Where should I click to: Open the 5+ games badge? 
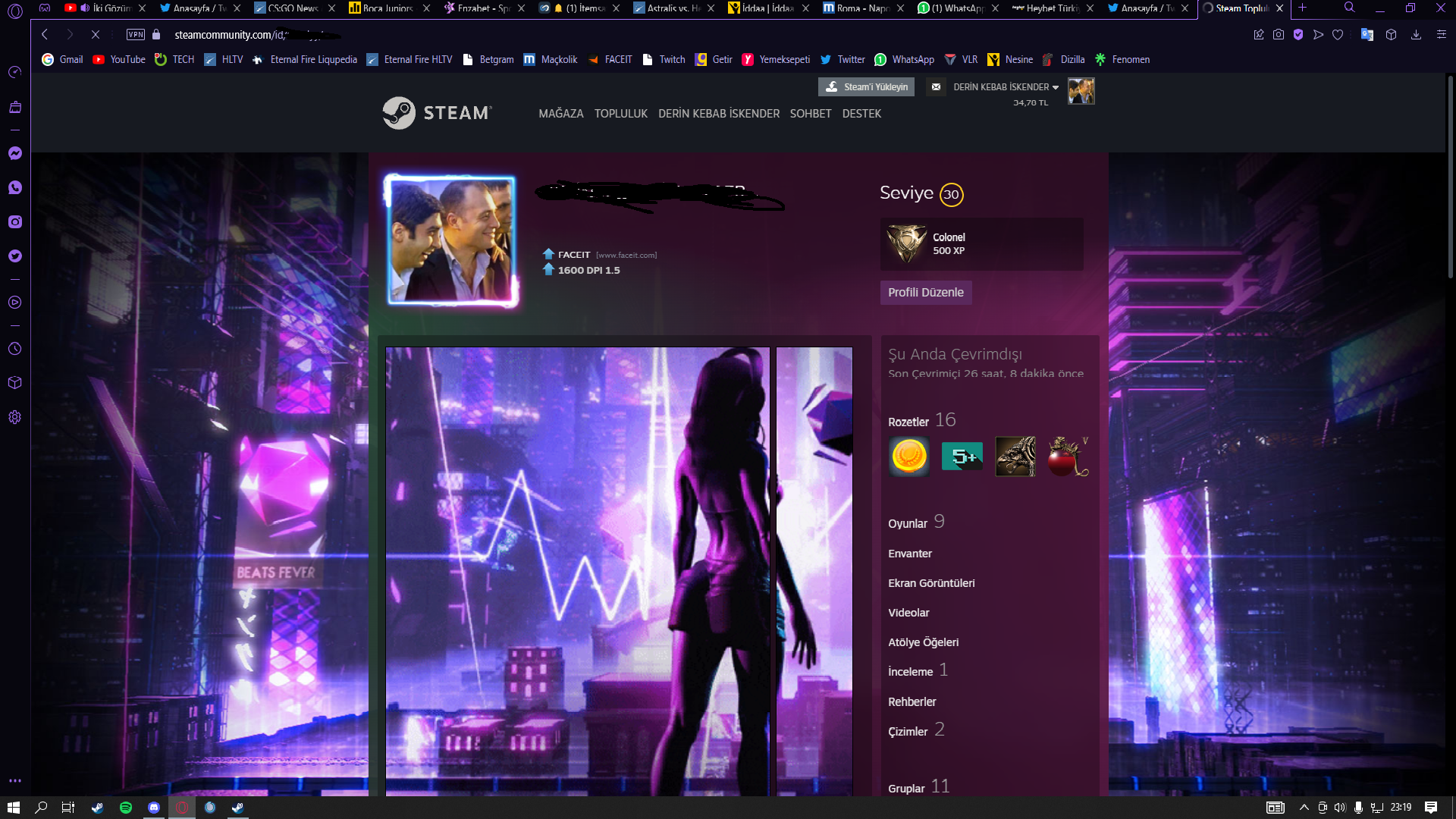coord(962,457)
